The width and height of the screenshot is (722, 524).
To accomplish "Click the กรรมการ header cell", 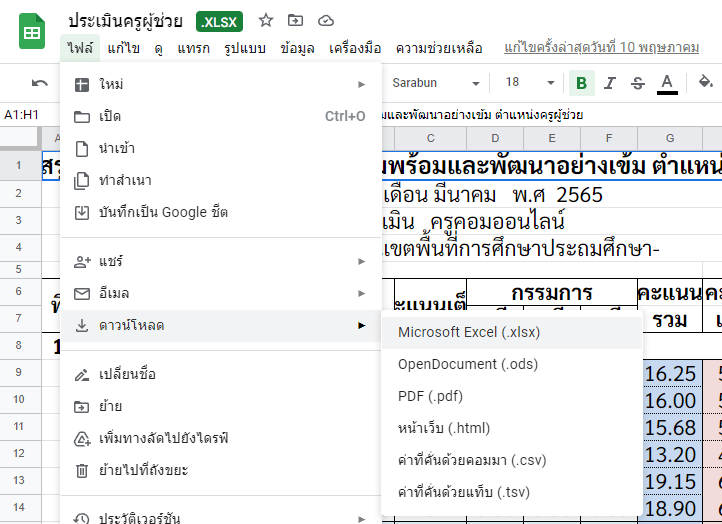I will click(552, 292).
